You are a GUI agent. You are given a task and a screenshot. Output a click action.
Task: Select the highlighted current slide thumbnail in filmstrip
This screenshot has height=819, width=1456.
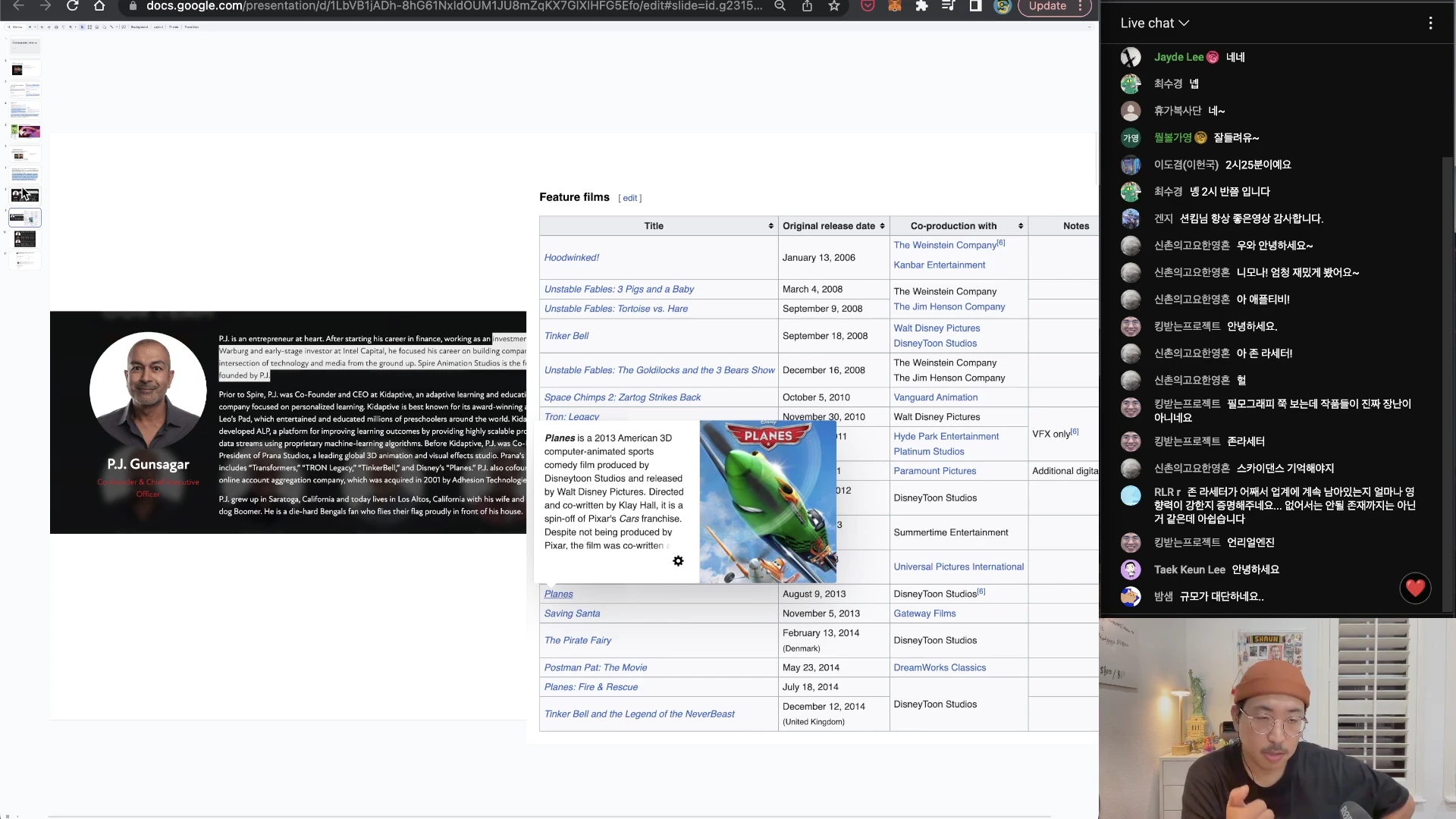coord(25,218)
